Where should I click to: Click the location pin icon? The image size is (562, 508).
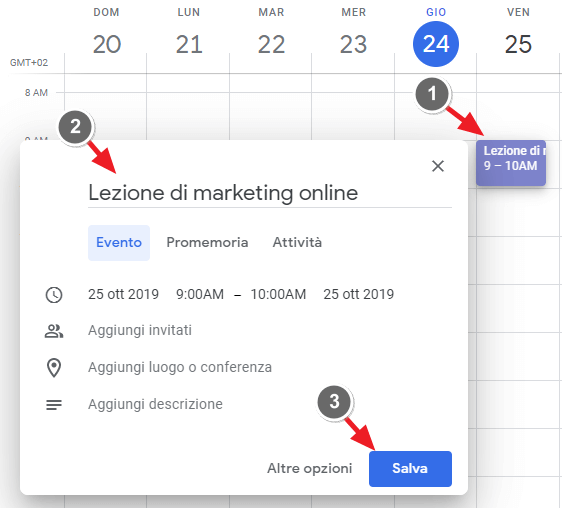pos(54,368)
